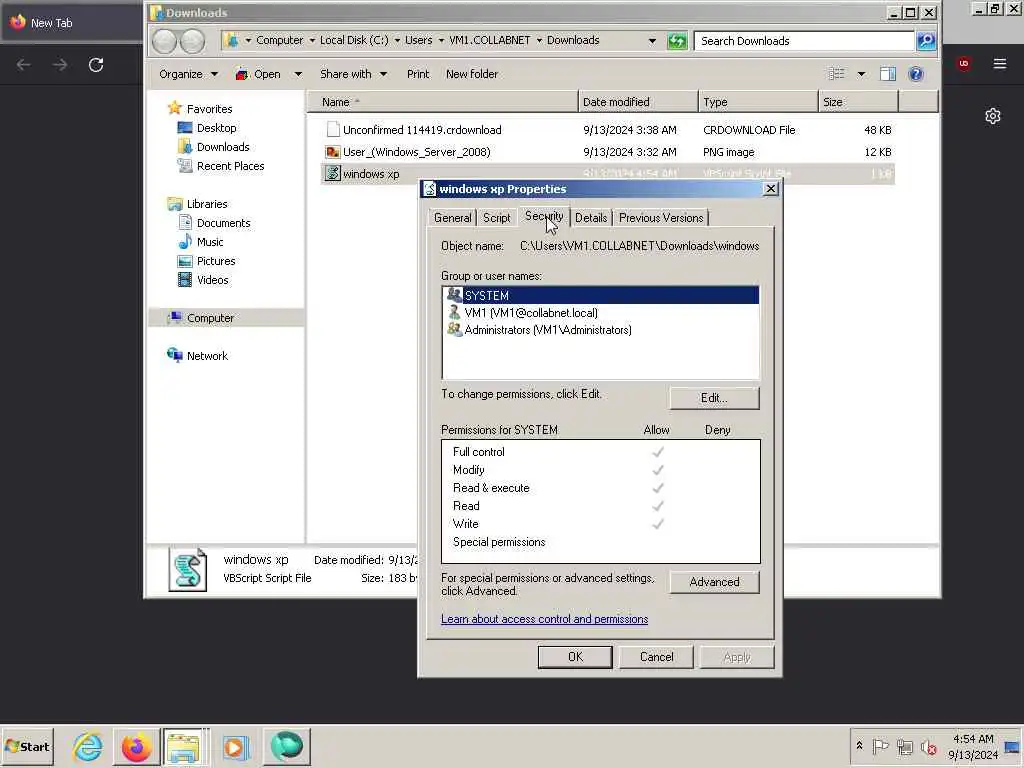Click the Edit... permissions button
The width and height of the screenshot is (1024, 768).
click(x=714, y=398)
